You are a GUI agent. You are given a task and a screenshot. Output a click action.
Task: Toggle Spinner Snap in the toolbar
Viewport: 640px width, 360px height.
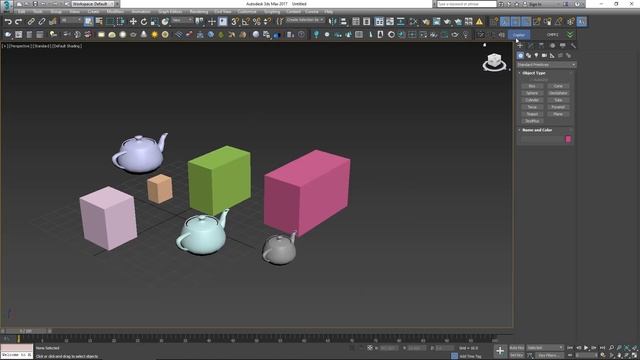267,22
